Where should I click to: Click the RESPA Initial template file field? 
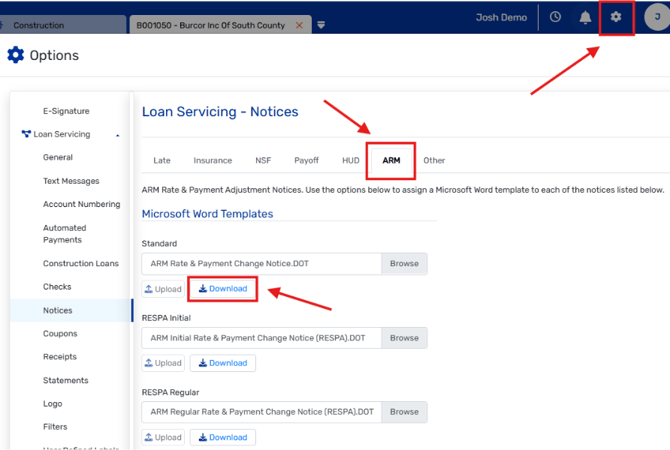coord(262,338)
